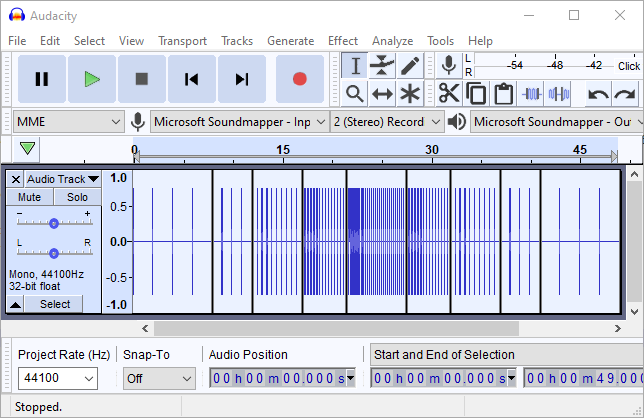Image resolution: width=644 pixels, height=418 pixels.
Task: Click vertical scrollbar down arrow
Action: coord(634,312)
